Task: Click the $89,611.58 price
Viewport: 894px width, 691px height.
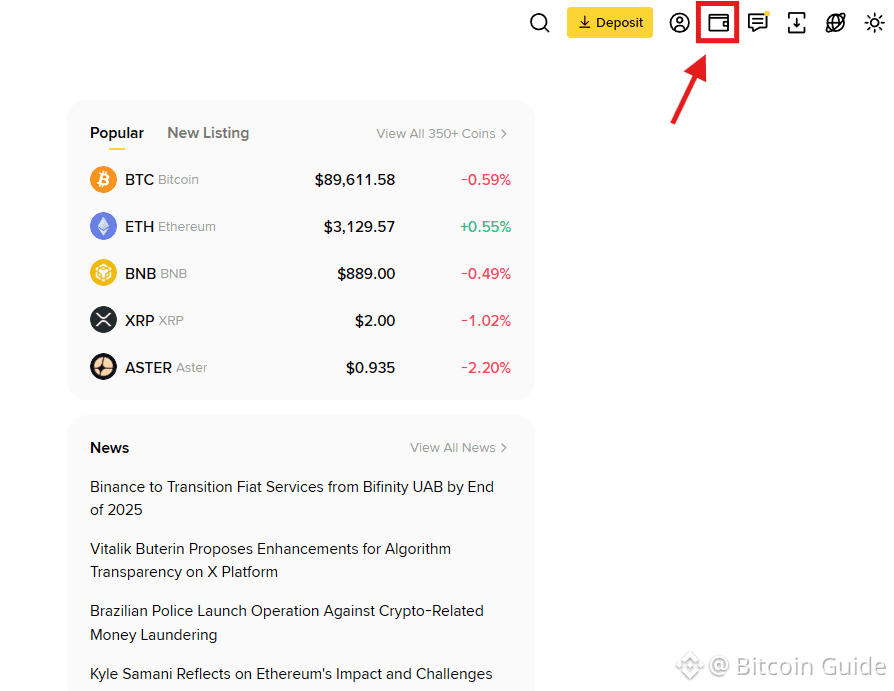Action: [355, 180]
